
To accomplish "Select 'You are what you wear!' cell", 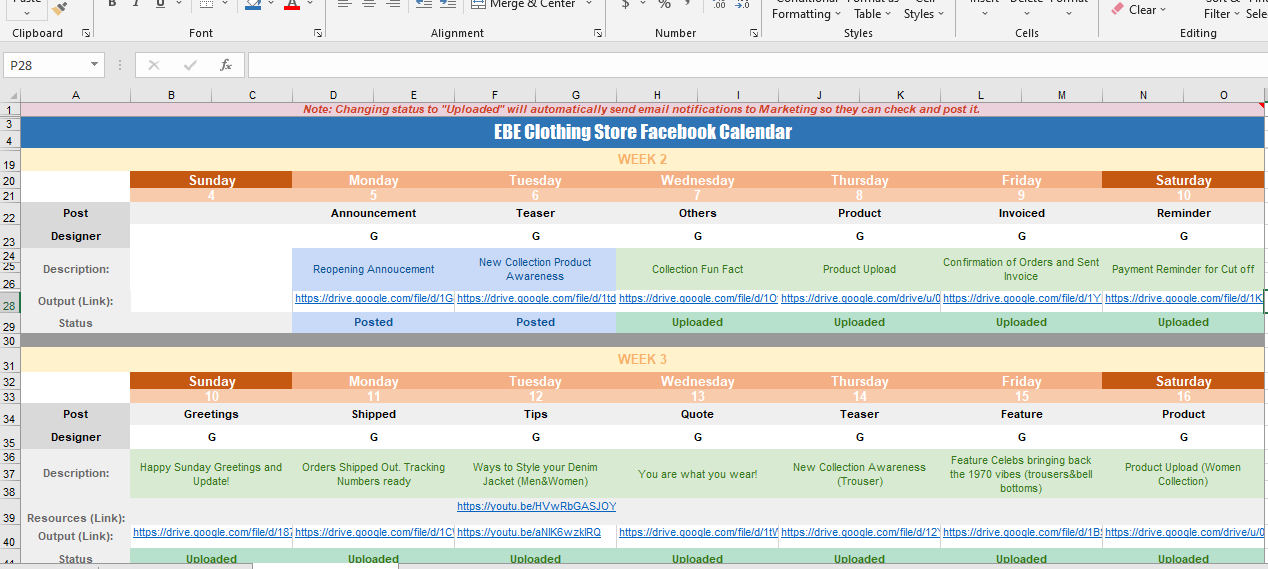I will coord(698,474).
